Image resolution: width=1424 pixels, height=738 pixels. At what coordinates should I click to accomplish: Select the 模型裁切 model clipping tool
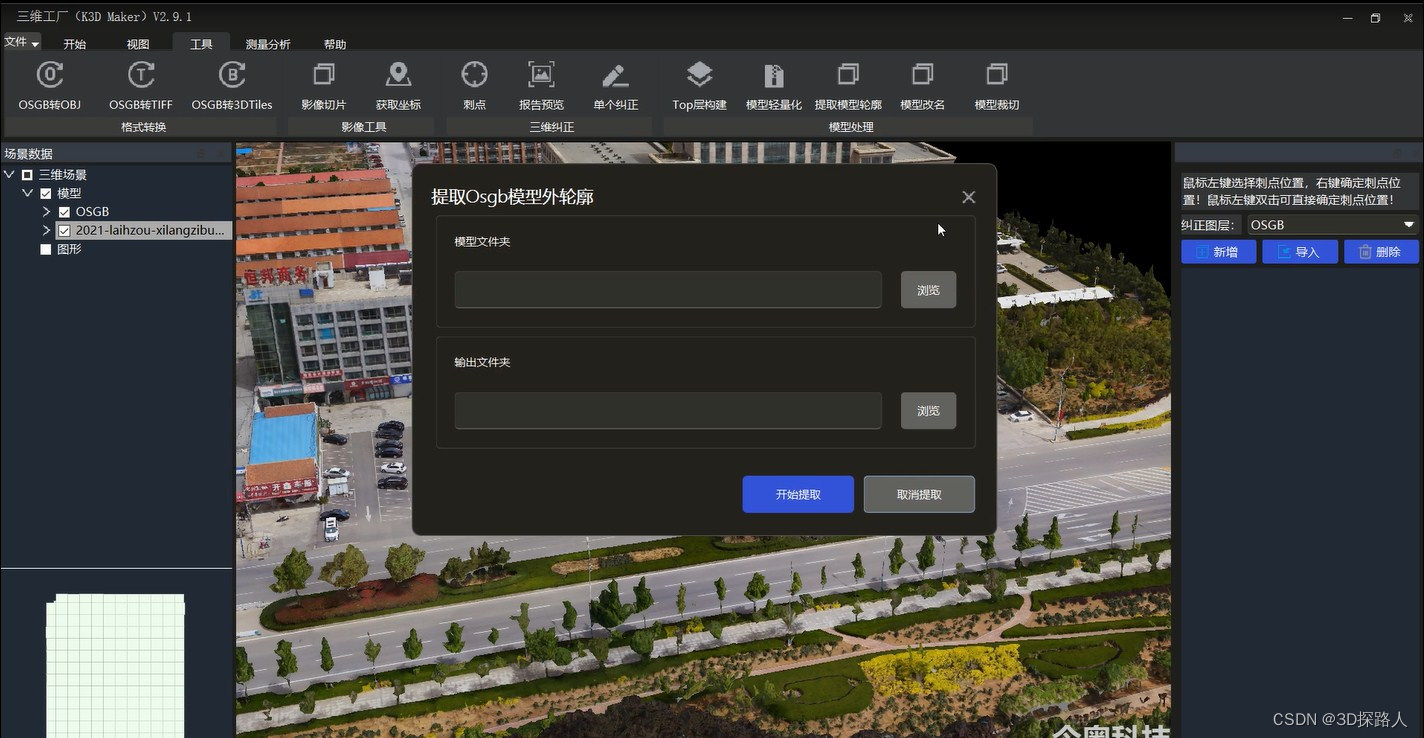997,85
